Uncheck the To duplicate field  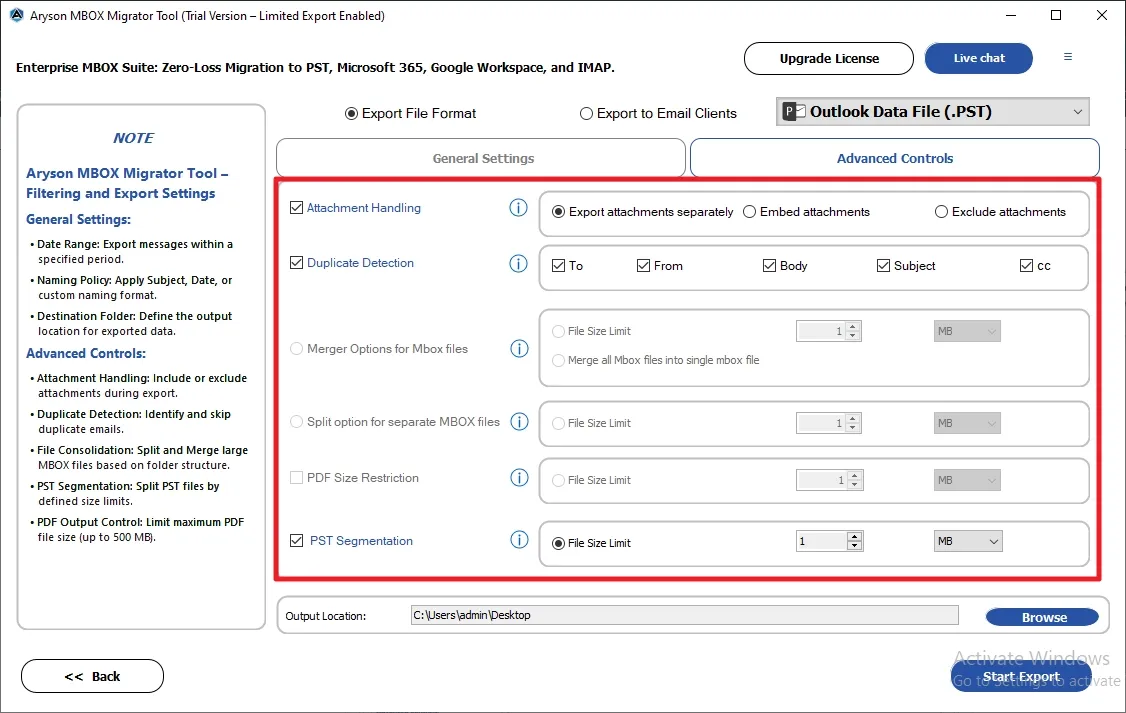tap(558, 266)
